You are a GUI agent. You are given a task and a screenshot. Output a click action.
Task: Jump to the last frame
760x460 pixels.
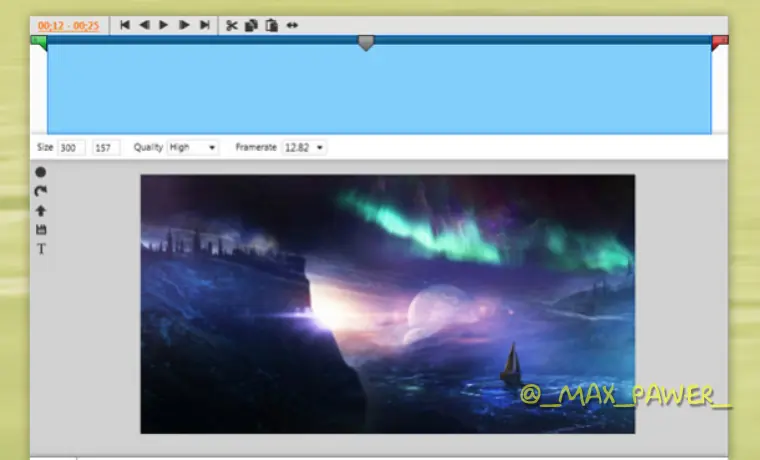[x=205, y=25]
